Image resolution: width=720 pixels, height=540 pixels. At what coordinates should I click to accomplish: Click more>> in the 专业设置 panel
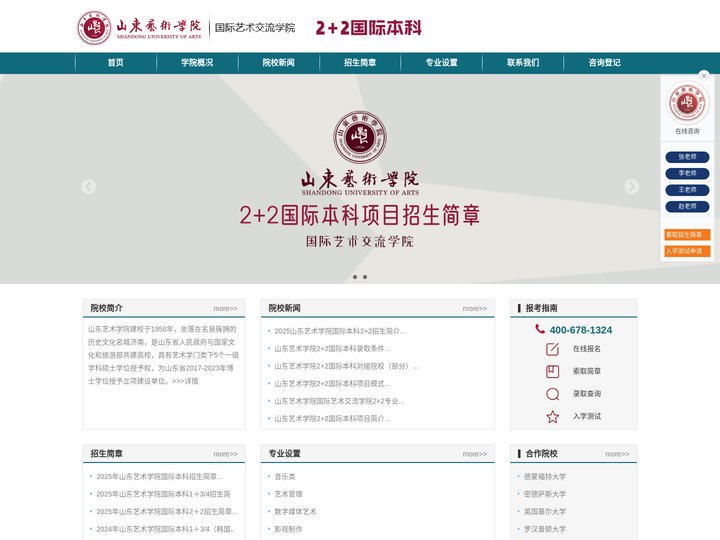(x=475, y=454)
